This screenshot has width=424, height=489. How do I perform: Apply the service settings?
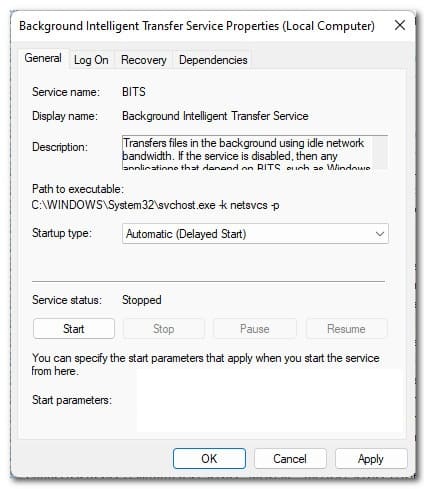point(371,459)
